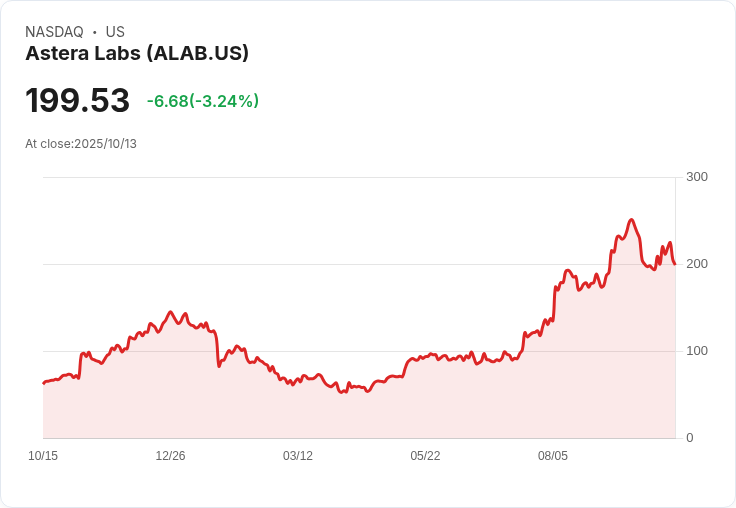Click the US market label
The width and height of the screenshot is (736, 508).
(x=115, y=32)
